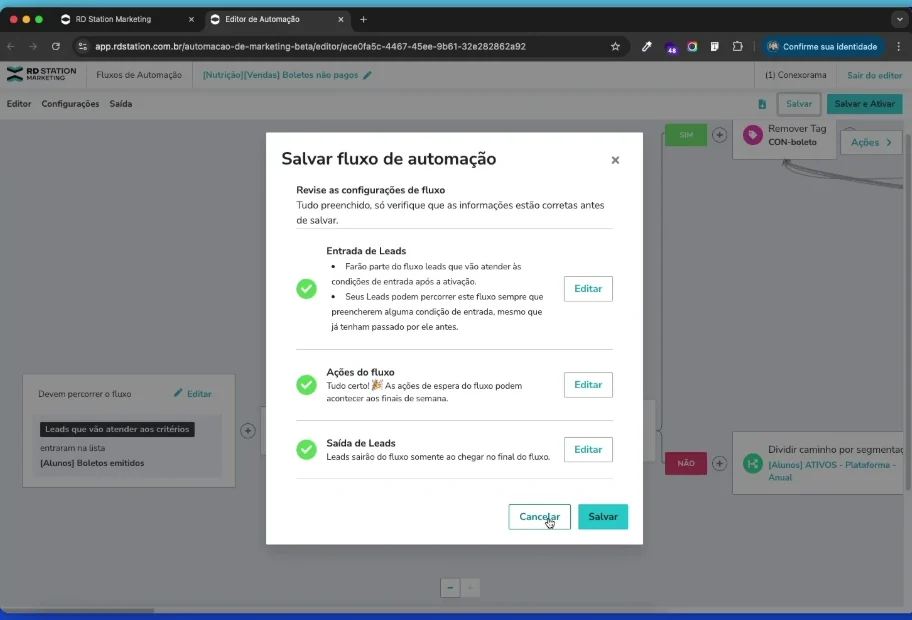This screenshot has height=620, width=912.
Task: Click Editar for Entrada de Leads
Action: pos(588,288)
